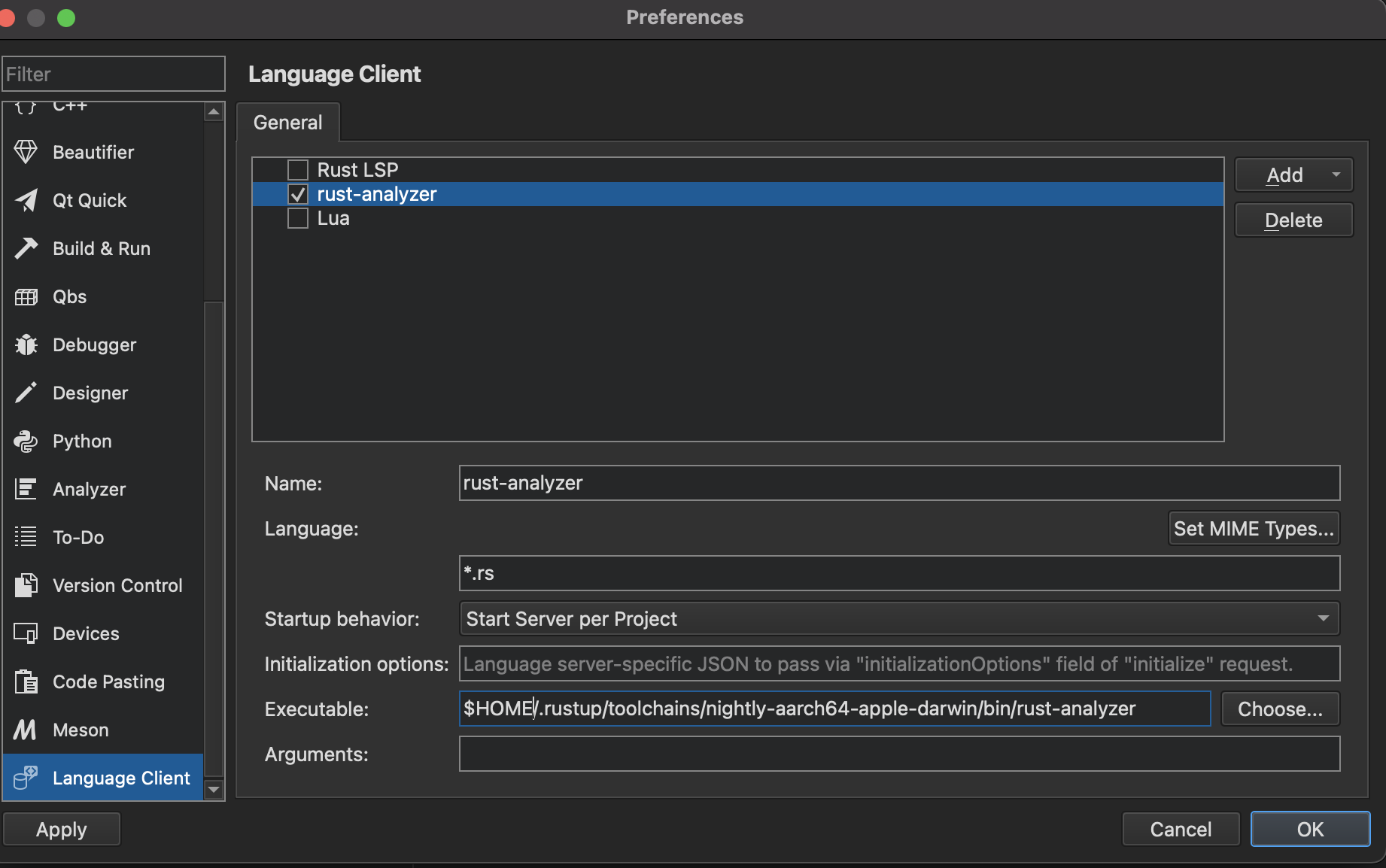
Task: Enable the Rust LSP checkbox
Action: [298, 170]
